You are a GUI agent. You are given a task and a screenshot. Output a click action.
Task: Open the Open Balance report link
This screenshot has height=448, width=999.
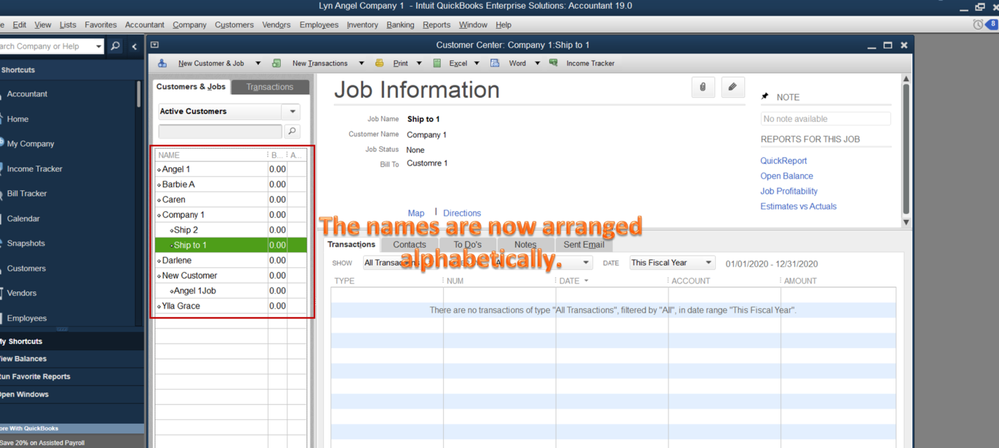point(787,176)
